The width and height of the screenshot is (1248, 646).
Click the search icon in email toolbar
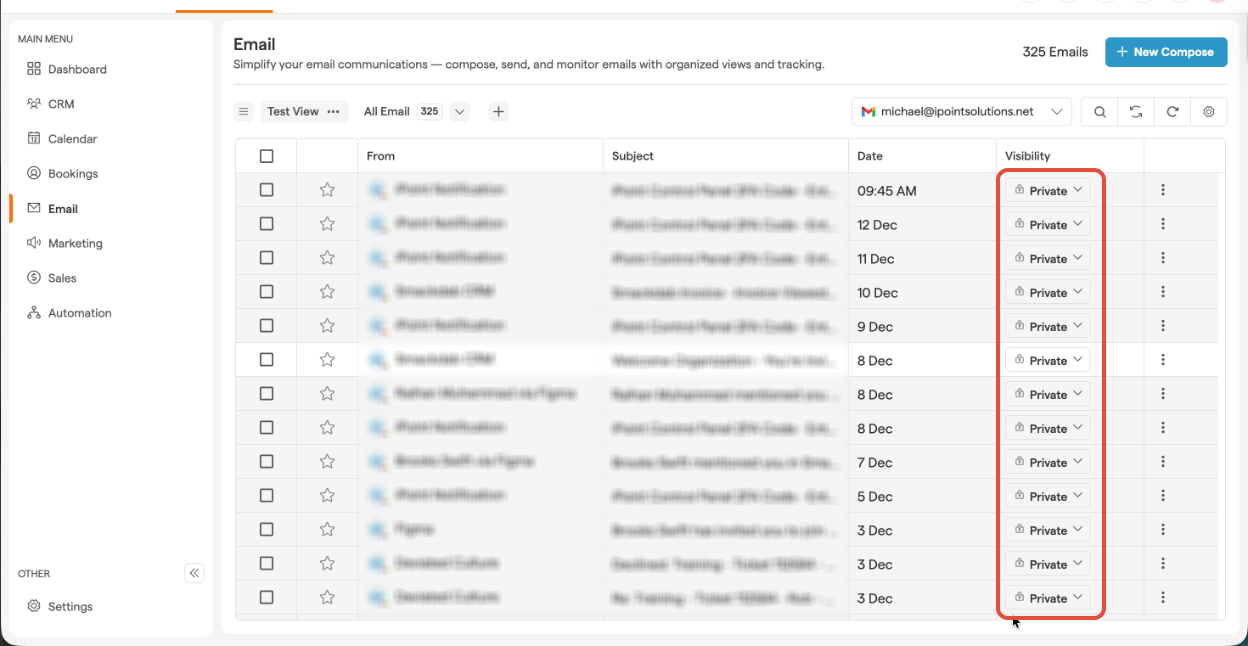(x=1100, y=112)
